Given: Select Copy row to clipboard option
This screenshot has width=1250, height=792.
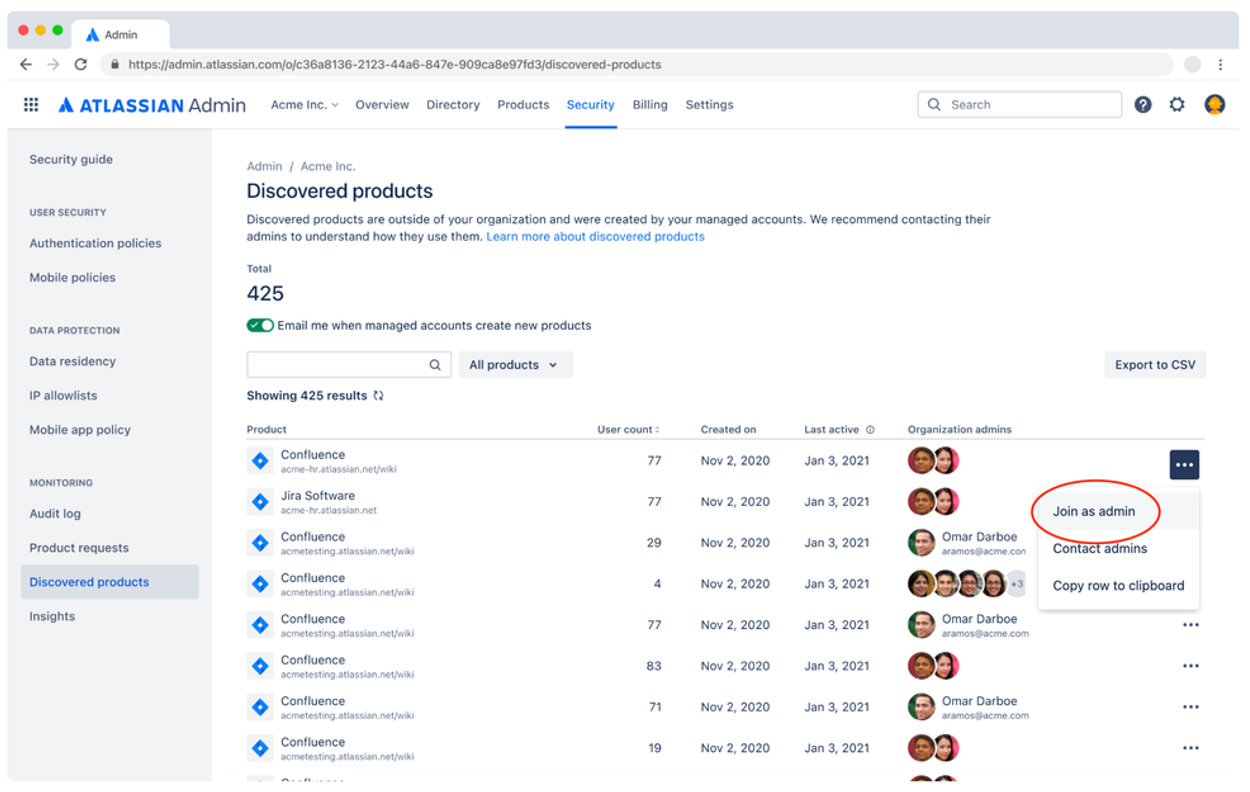Looking at the screenshot, I should click(1118, 586).
